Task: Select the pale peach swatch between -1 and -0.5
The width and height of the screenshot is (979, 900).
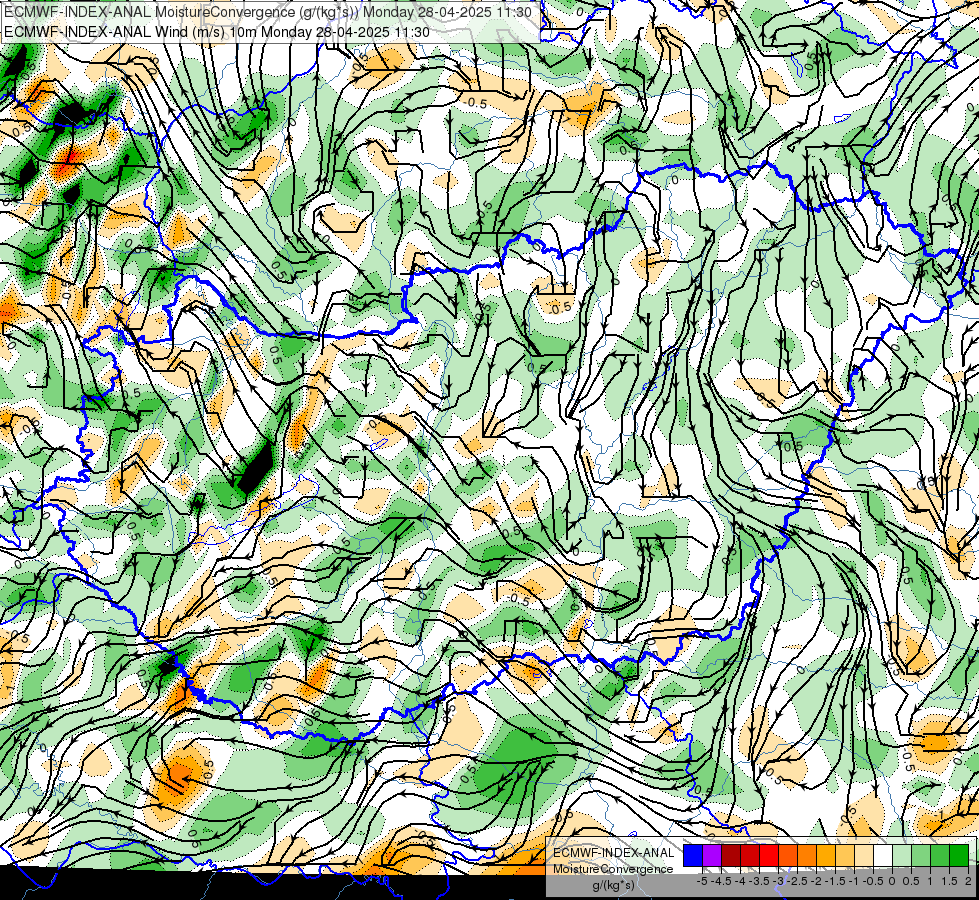Action: 864,855
